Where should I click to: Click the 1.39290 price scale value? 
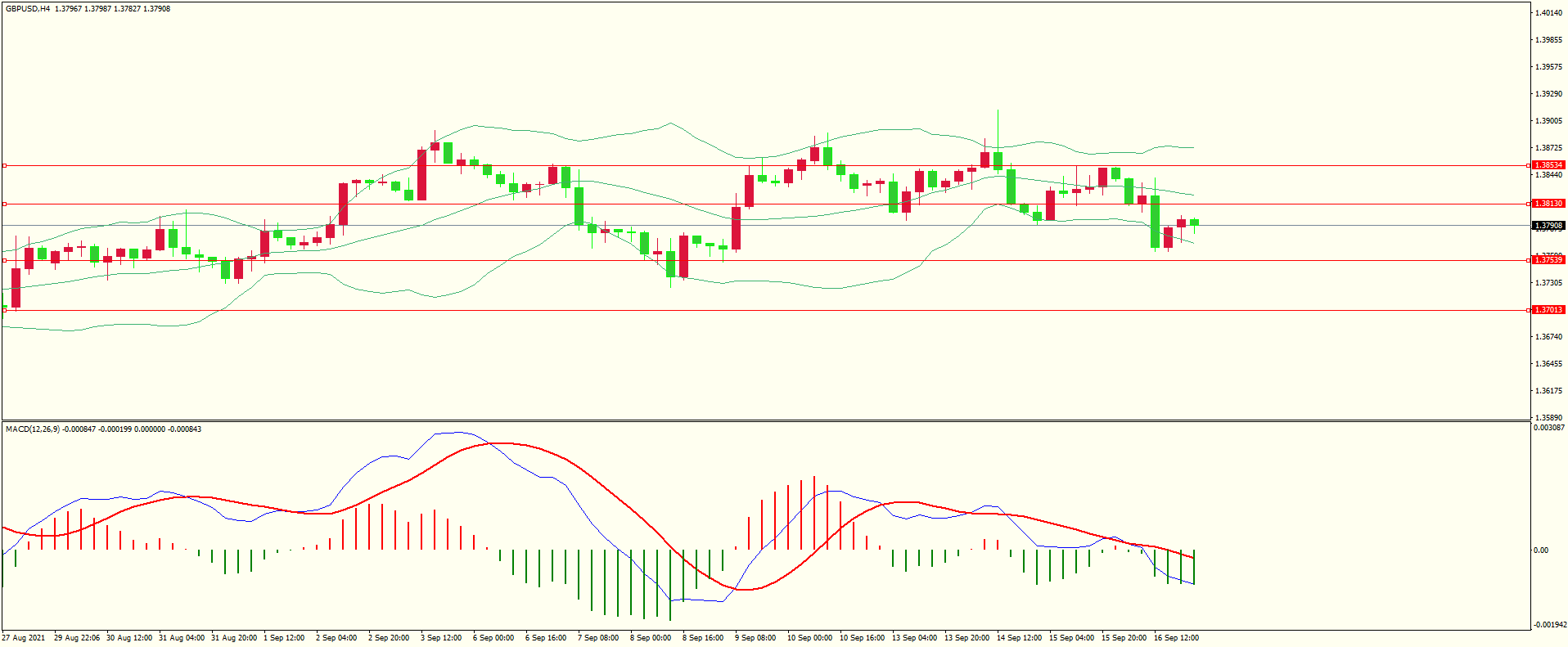coord(1549,94)
